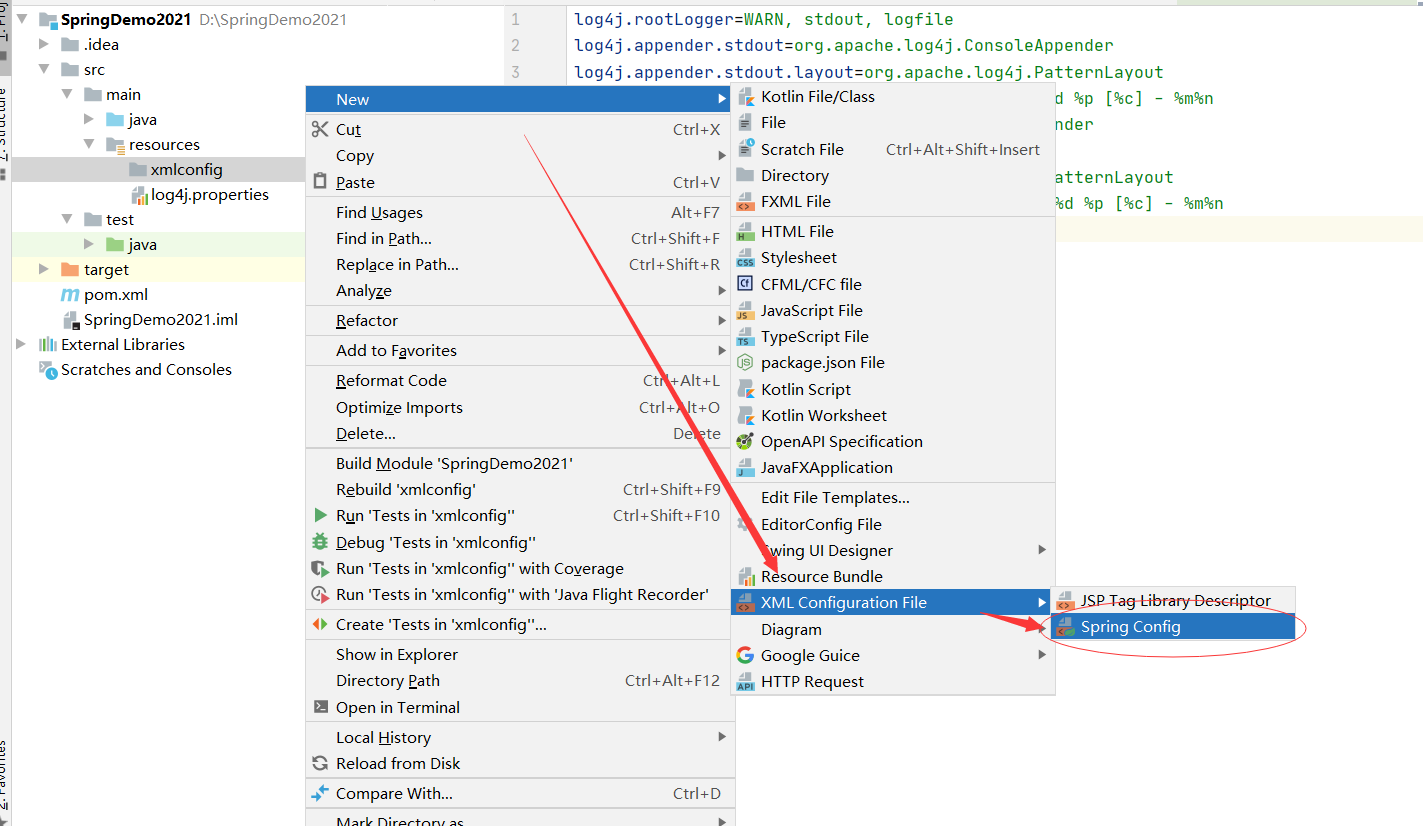This screenshot has width=1423, height=826.
Task: Click the Kotlin Worksheet icon
Action: click(745, 415)
